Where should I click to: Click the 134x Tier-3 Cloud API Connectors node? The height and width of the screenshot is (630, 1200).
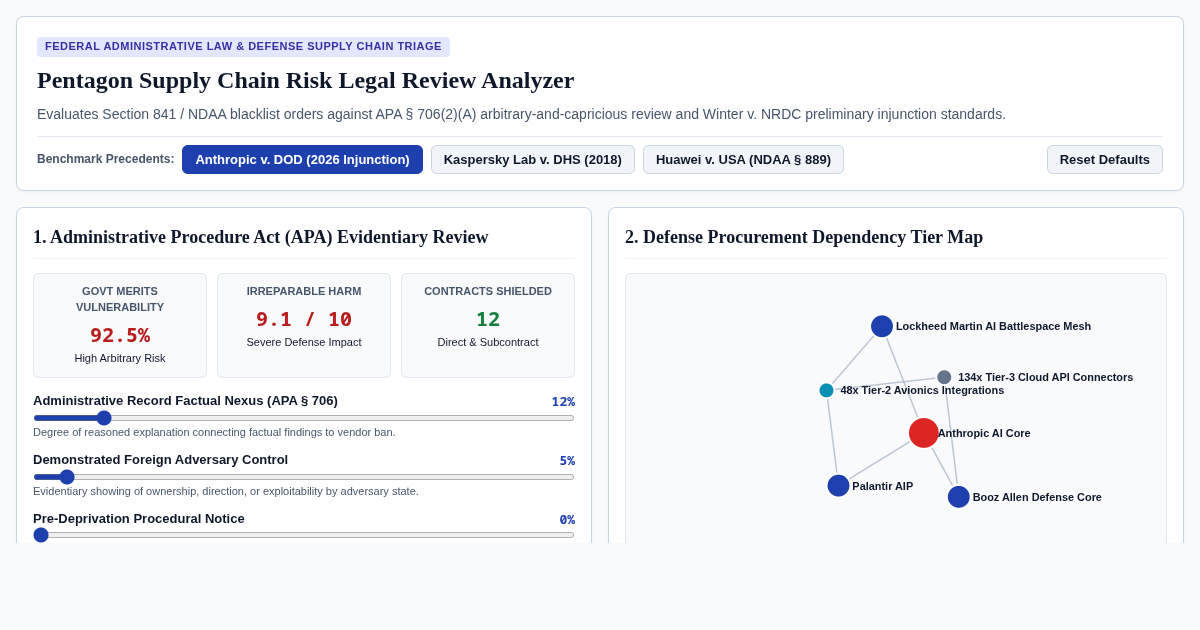[944, 377]
